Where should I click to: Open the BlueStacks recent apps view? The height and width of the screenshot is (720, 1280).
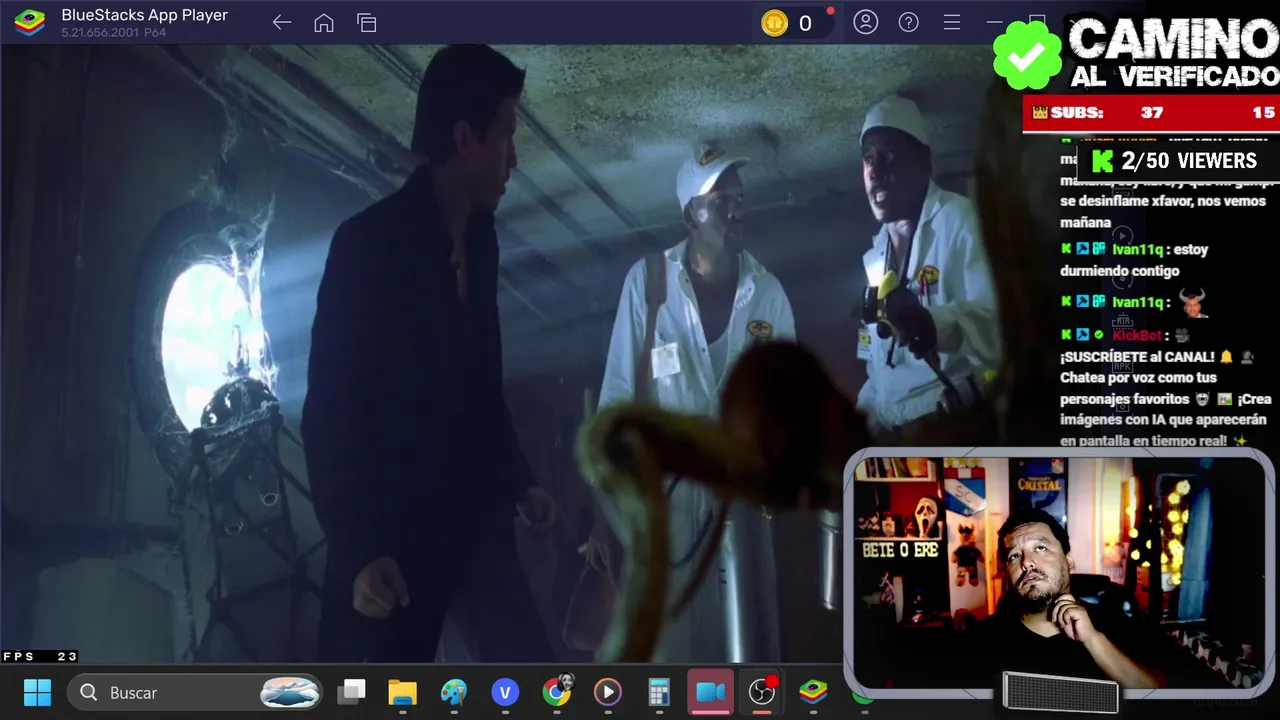[x=367, y=23]
